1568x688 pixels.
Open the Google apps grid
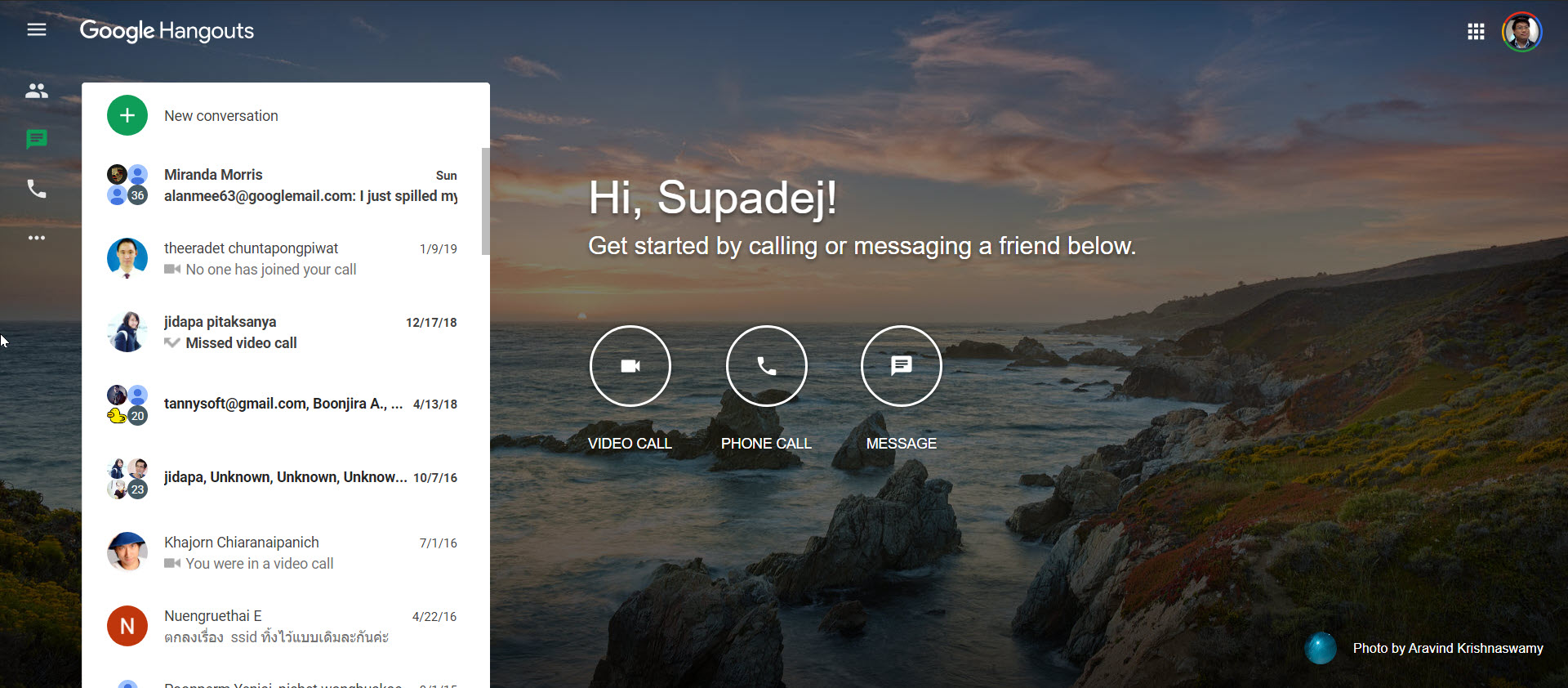[1476, 32]
